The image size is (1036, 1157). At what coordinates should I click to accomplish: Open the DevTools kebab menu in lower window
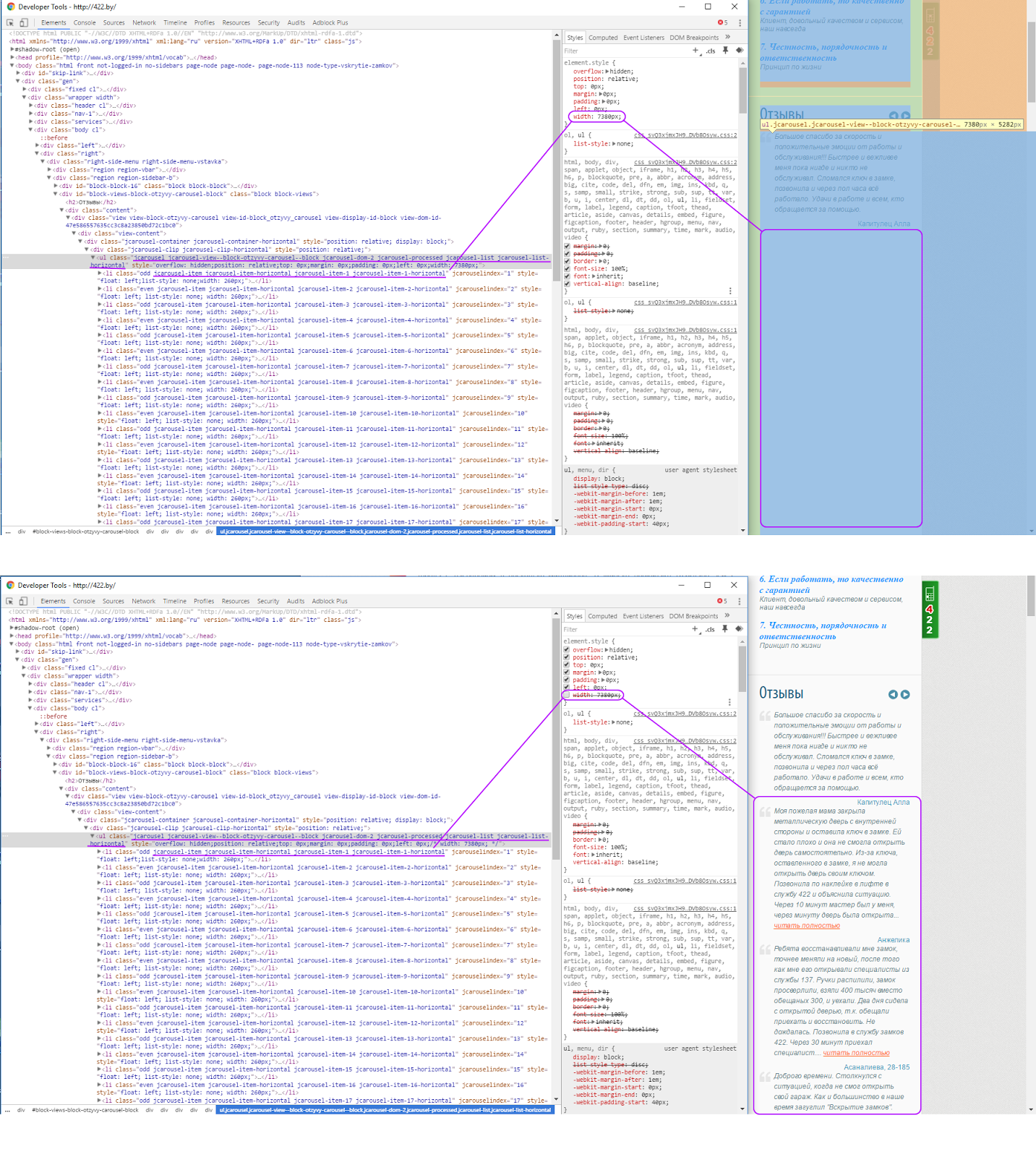pos(739,601)
